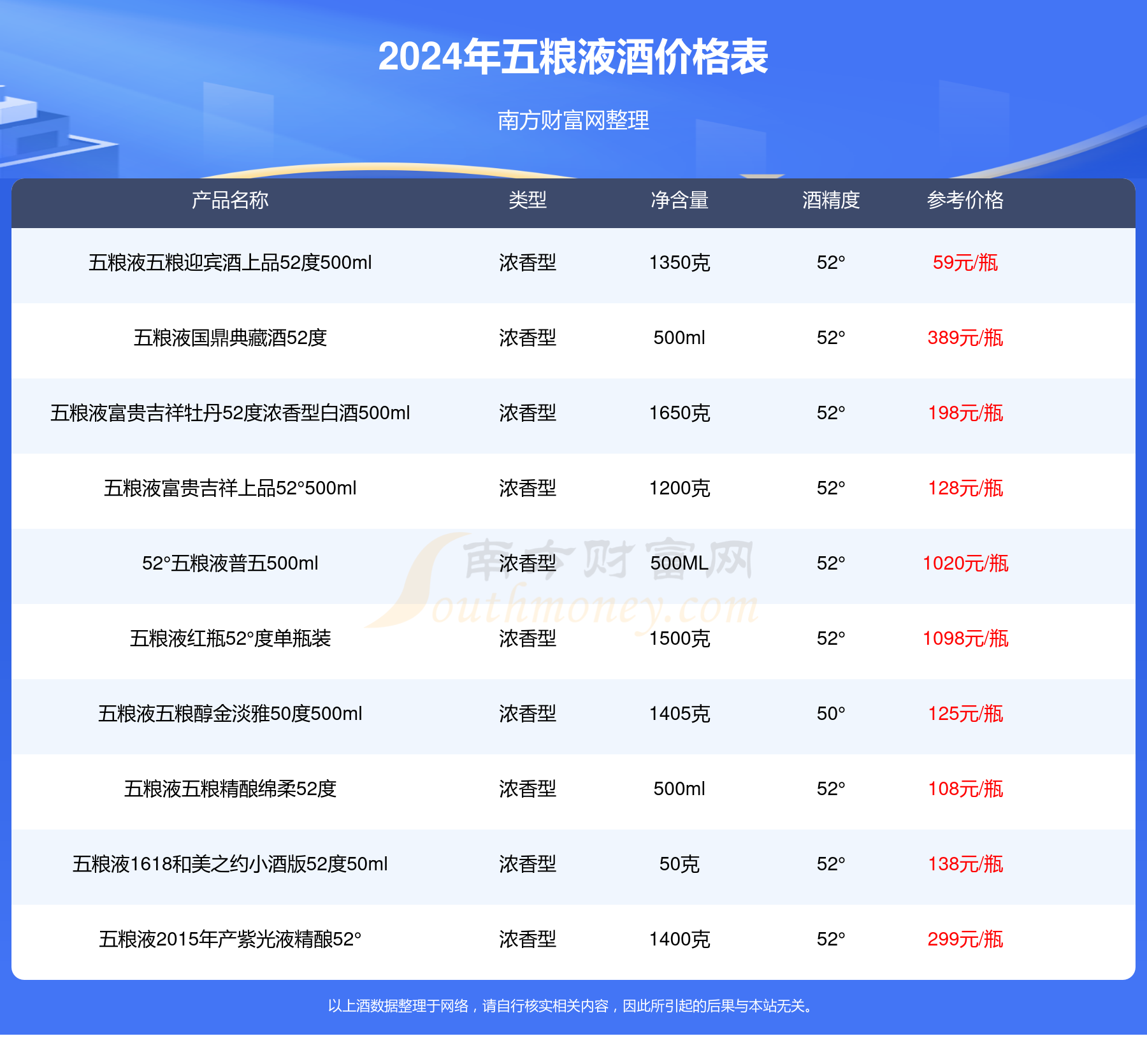Screen dimensions: 1147x1064
Task: Click net content 1500克
Action: [679, 638]
